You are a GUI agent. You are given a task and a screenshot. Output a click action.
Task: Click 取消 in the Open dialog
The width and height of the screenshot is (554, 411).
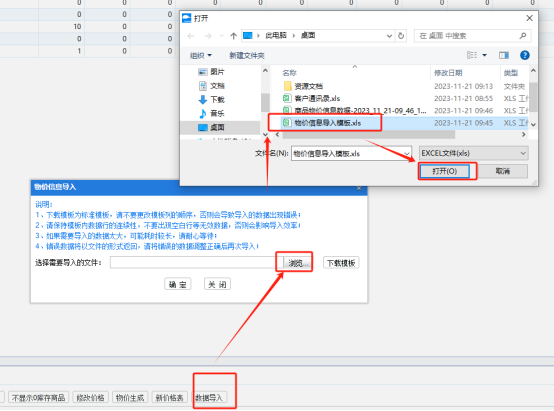503,171
